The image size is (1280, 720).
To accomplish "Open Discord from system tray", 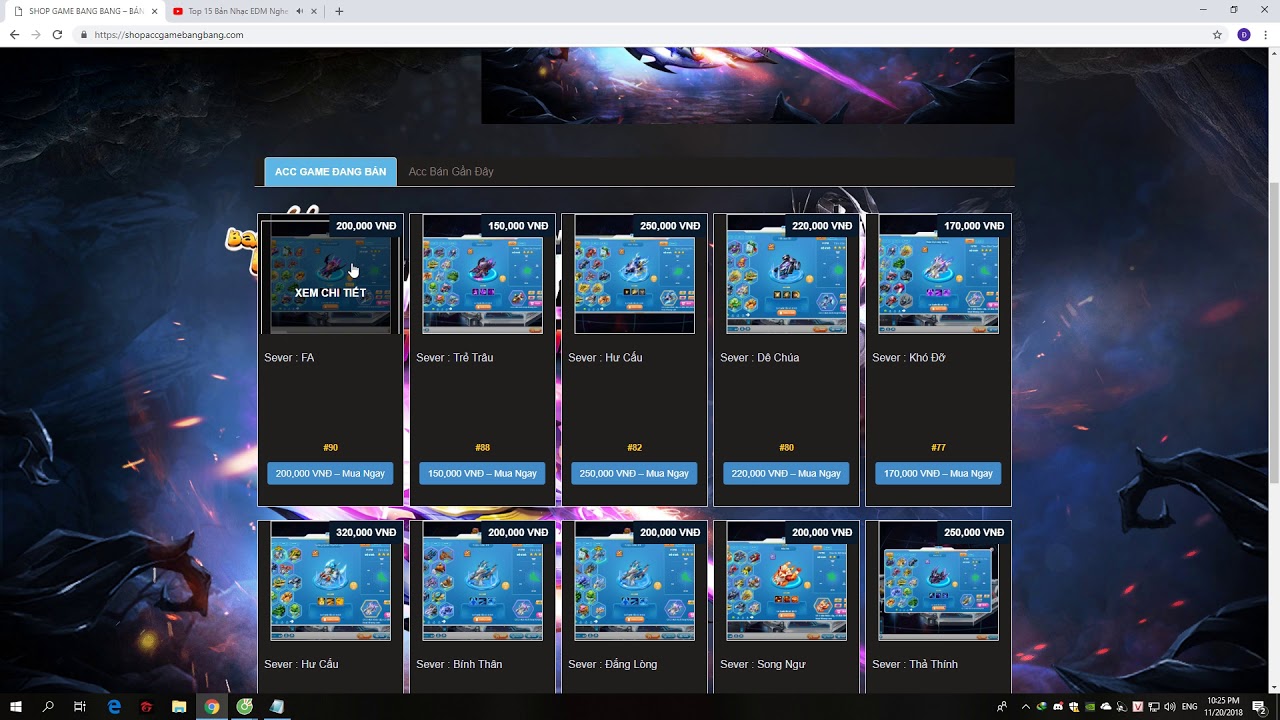I will (x=1058, y=707).
